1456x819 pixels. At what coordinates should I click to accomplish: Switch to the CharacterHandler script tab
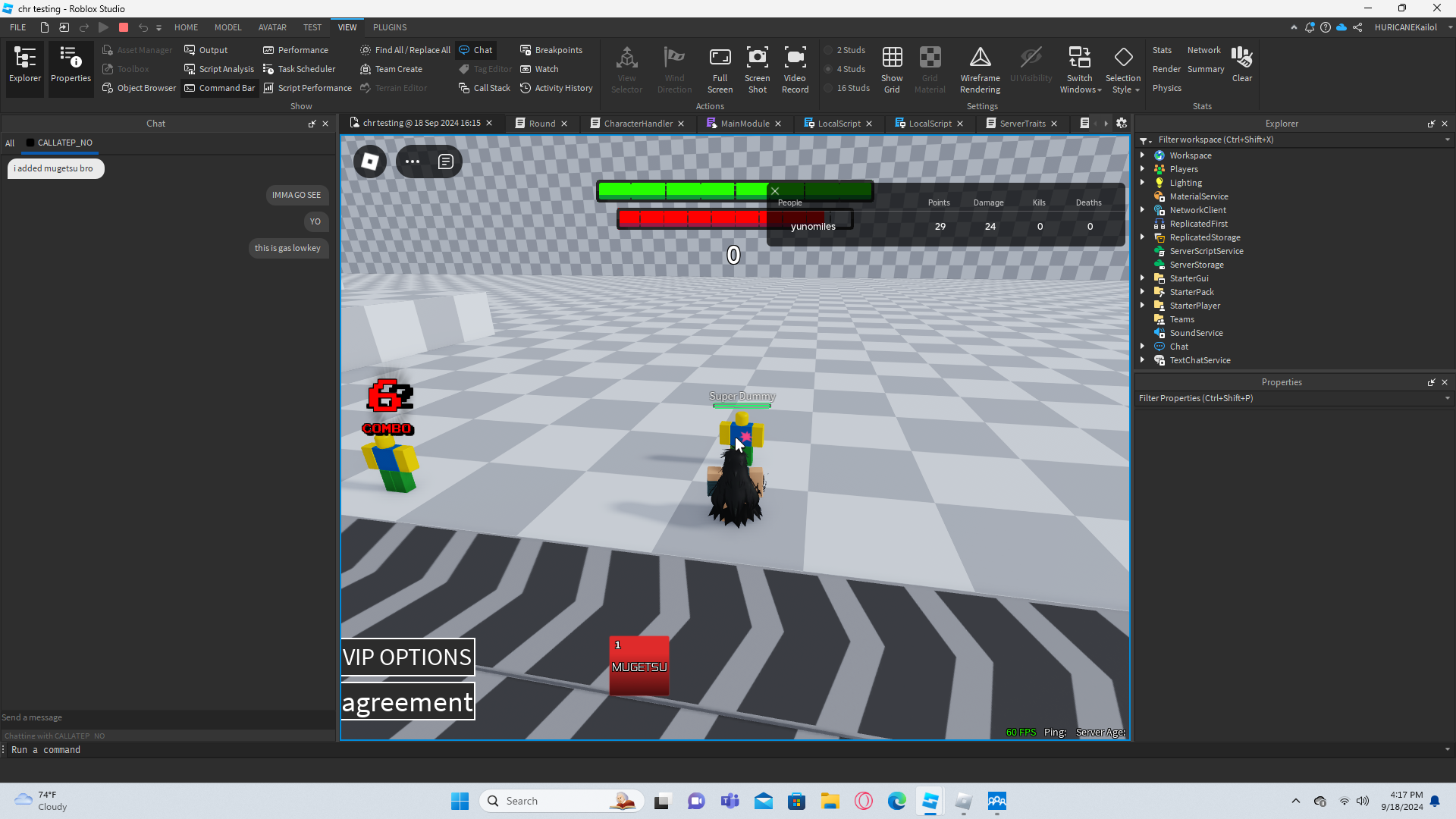638,124
